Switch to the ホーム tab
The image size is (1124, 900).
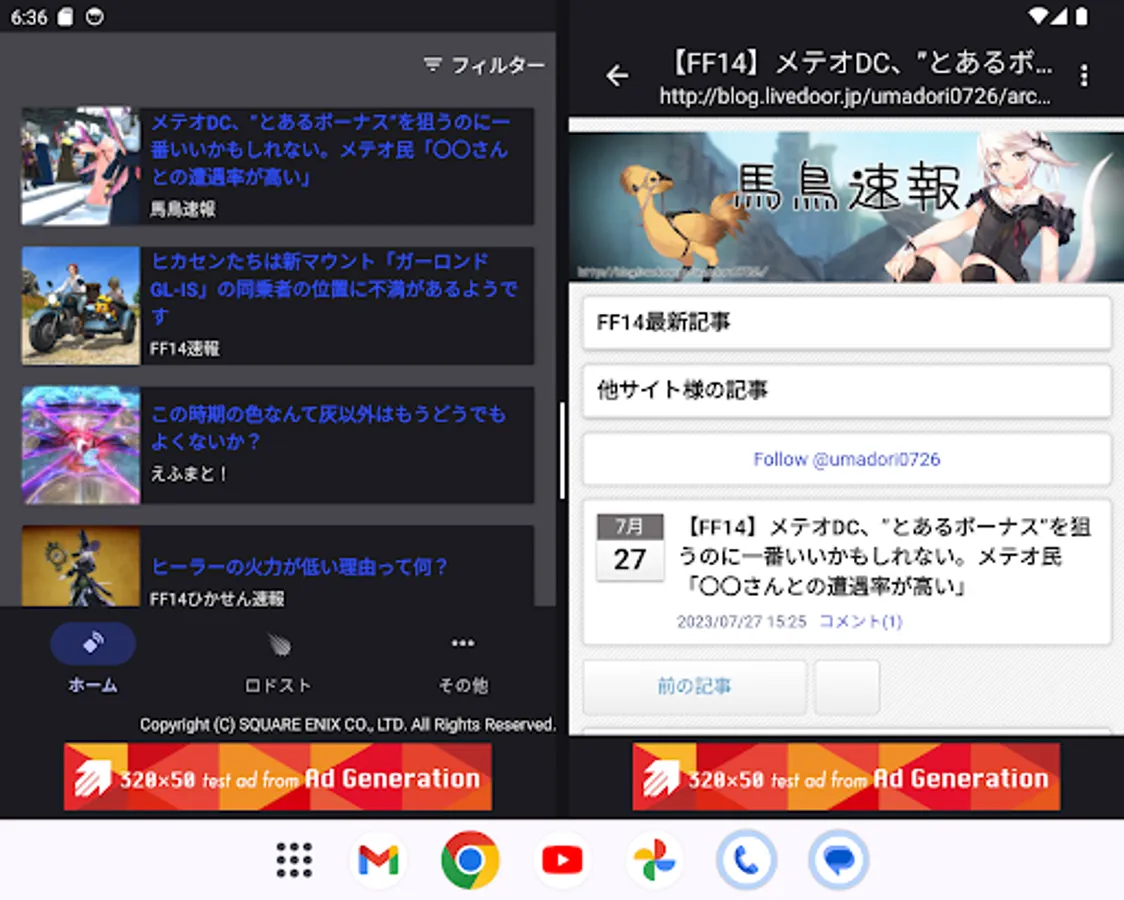[x=93, y=659]
